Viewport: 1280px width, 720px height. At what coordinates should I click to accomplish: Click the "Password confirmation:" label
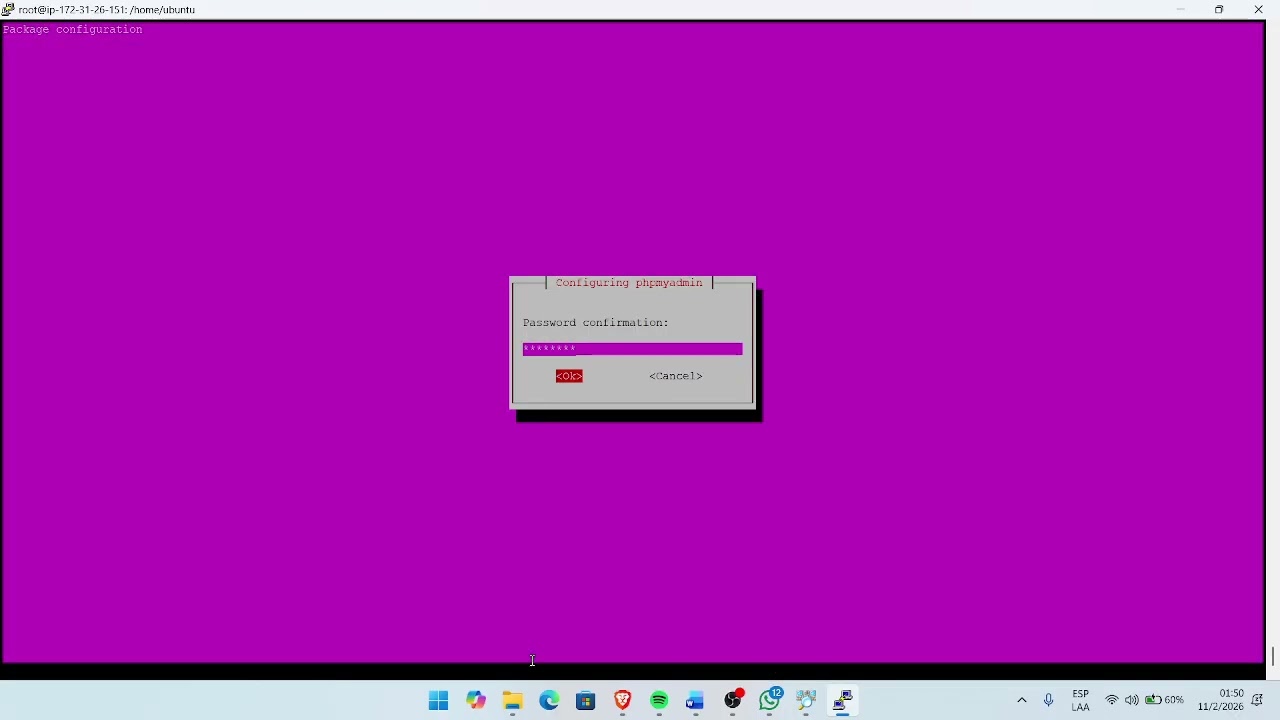click(x=595, y=323)
